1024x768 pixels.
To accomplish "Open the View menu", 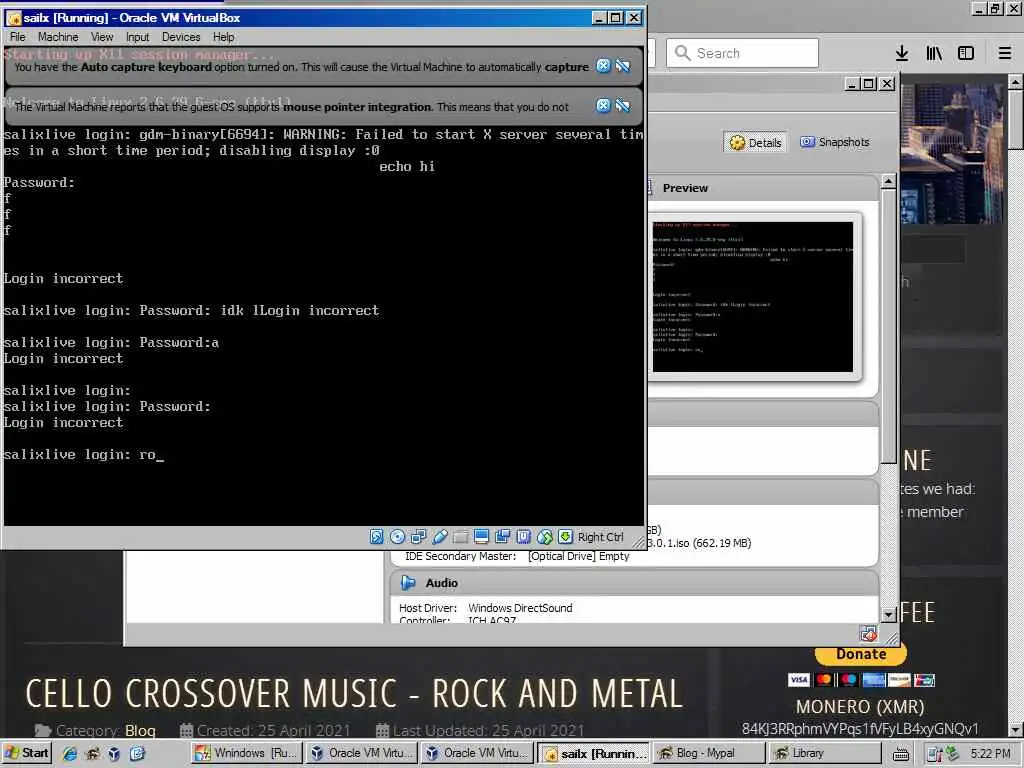I will (x=102, y=37).
